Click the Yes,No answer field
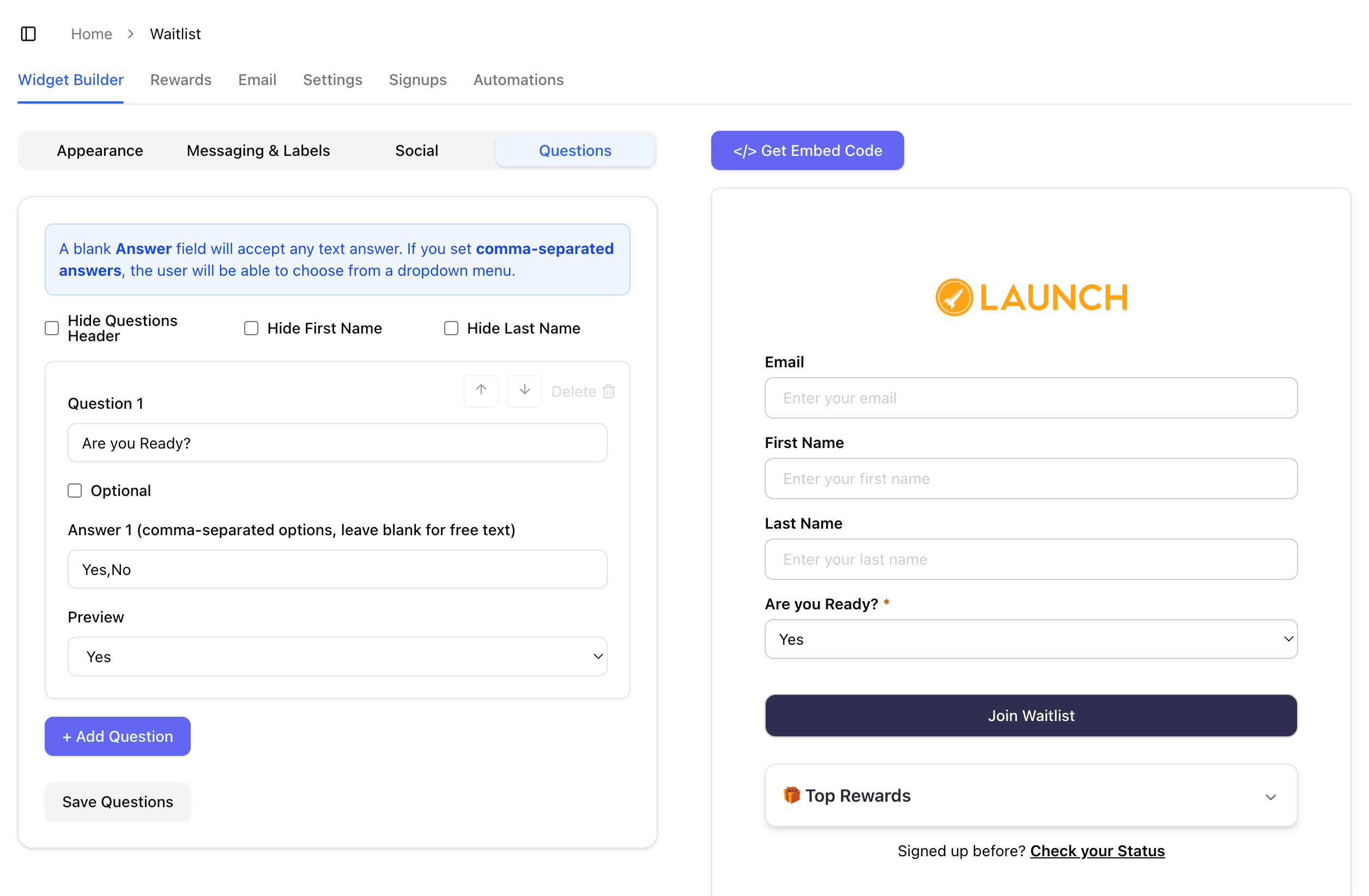Screen dimensions: 1369x896 337,570
